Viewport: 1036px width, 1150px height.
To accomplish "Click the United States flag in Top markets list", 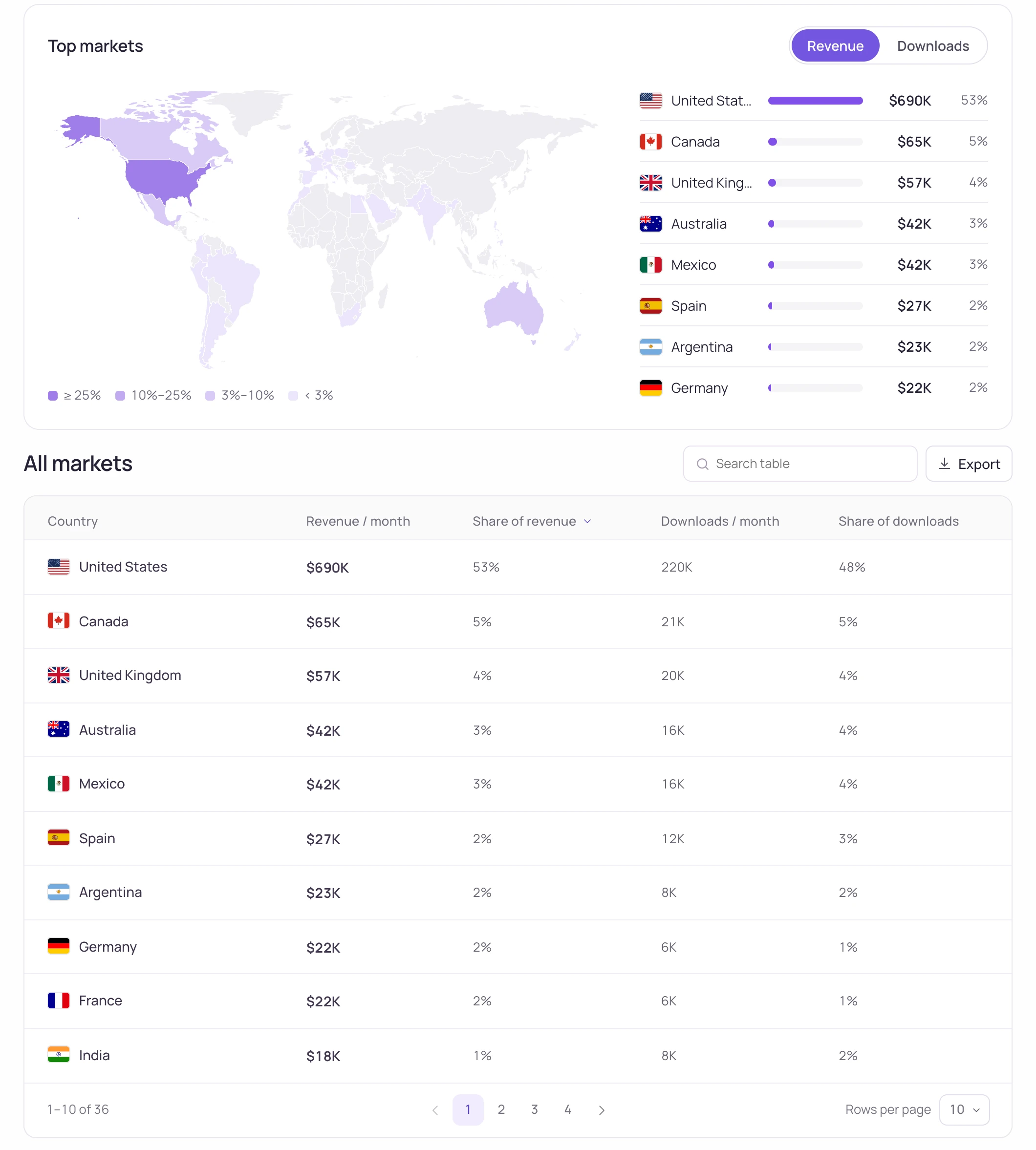I will [x=650, y=101].
